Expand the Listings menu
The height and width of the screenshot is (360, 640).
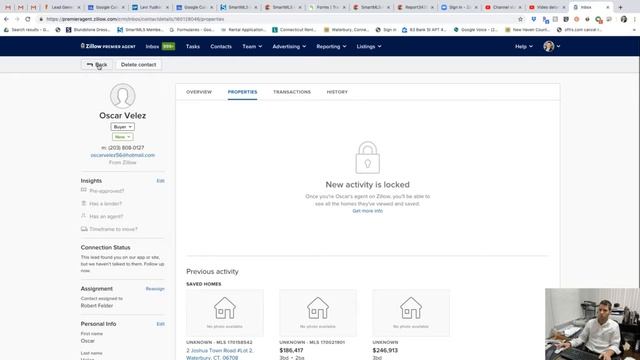[x=369, y=47]
